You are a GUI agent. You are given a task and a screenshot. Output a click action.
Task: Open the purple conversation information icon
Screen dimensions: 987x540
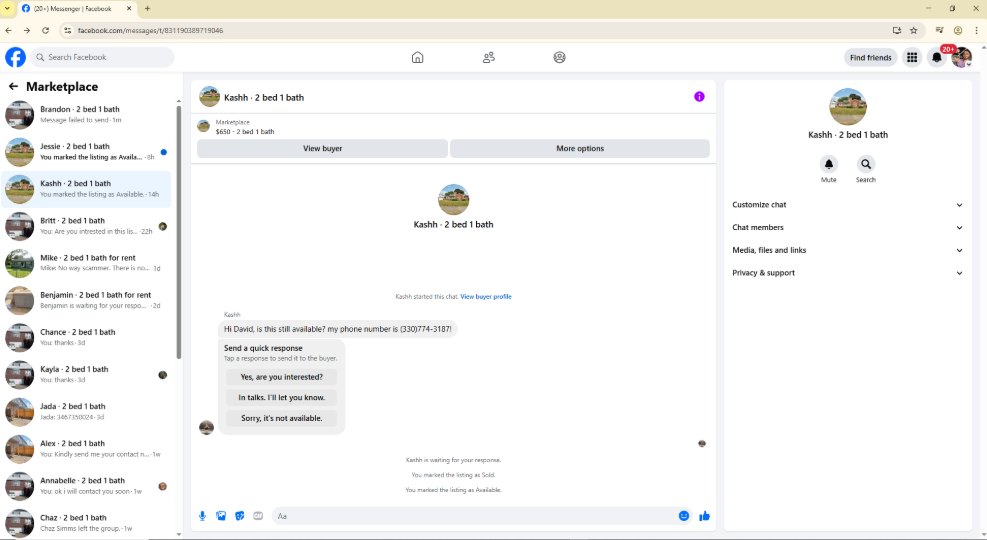699,96
